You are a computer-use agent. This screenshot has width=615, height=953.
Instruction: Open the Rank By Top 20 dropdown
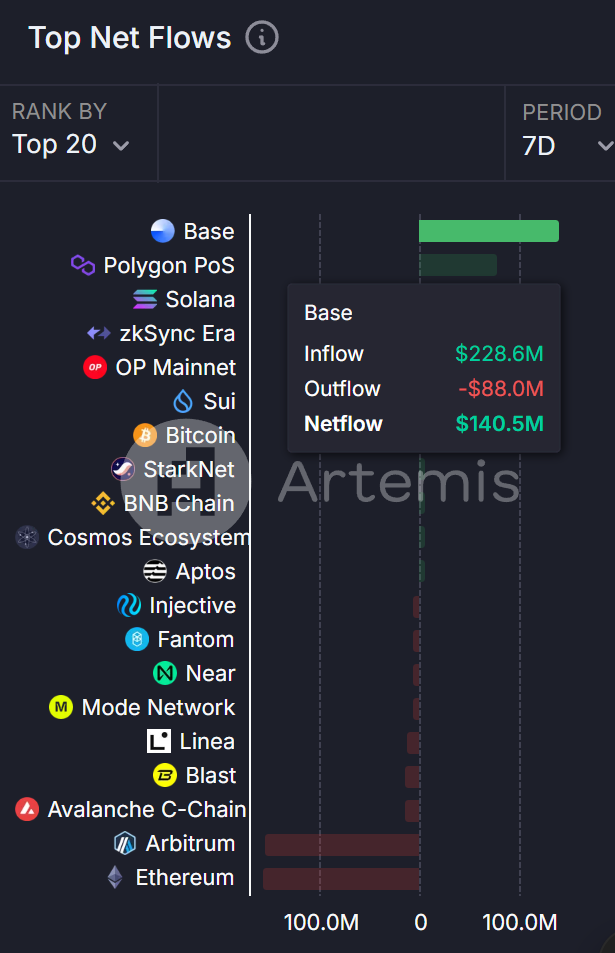tap(70, 145)
